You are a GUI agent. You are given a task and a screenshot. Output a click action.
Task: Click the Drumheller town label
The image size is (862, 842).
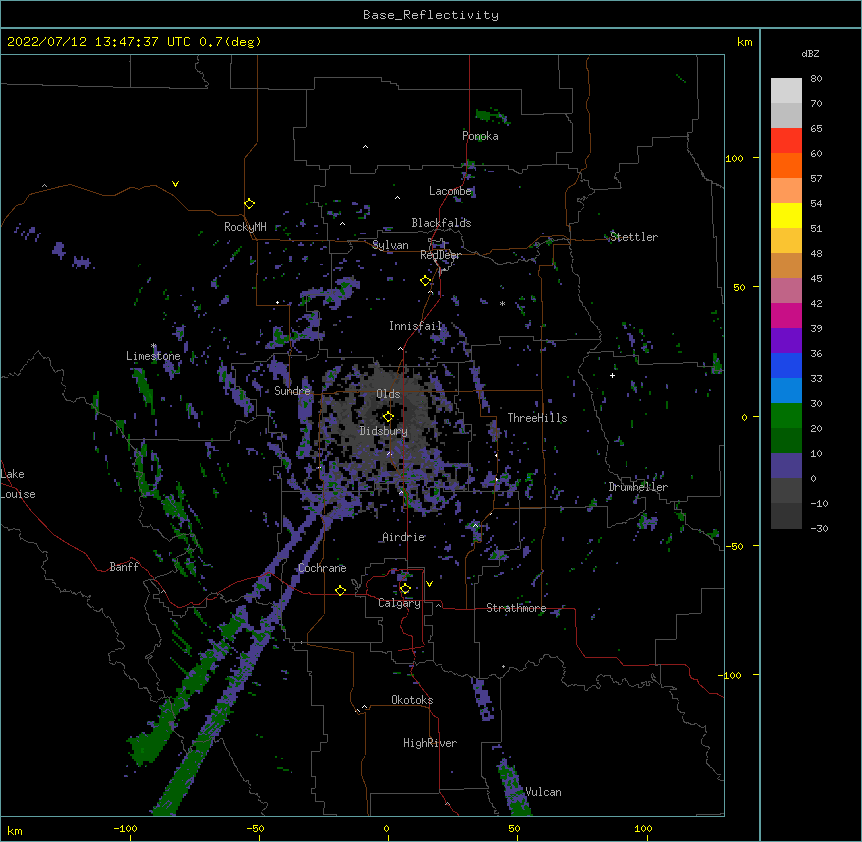coord(638,487)
